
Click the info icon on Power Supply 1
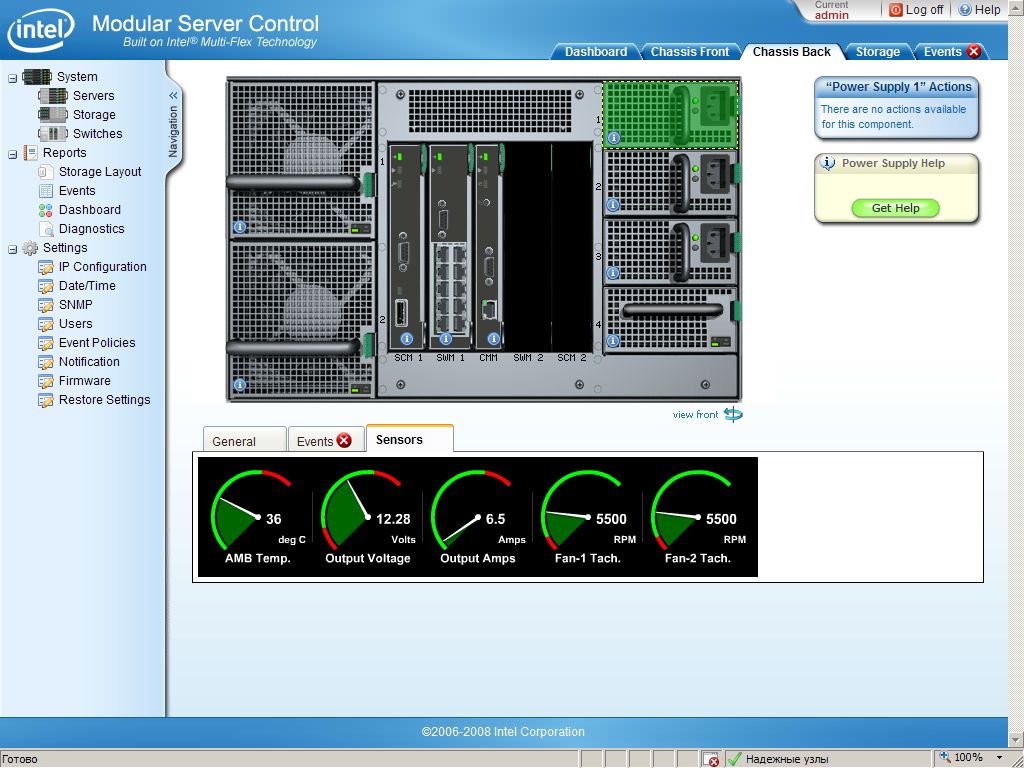tap(613, 138)
